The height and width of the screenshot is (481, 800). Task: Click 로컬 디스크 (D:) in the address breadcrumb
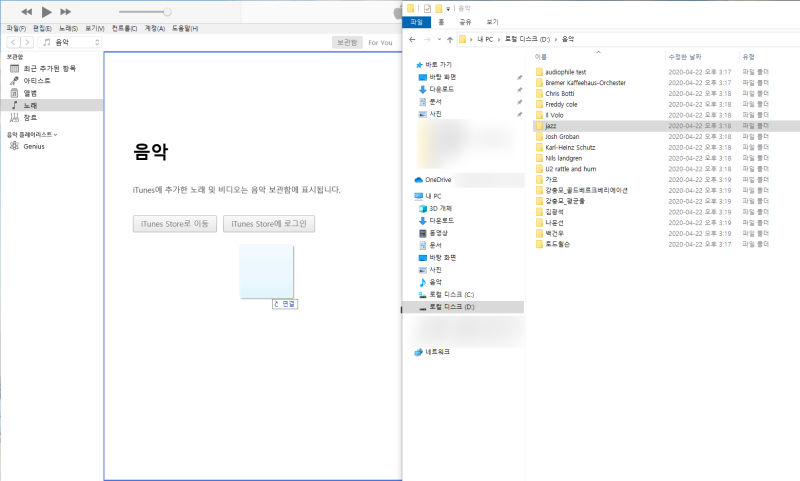[528, 39]
